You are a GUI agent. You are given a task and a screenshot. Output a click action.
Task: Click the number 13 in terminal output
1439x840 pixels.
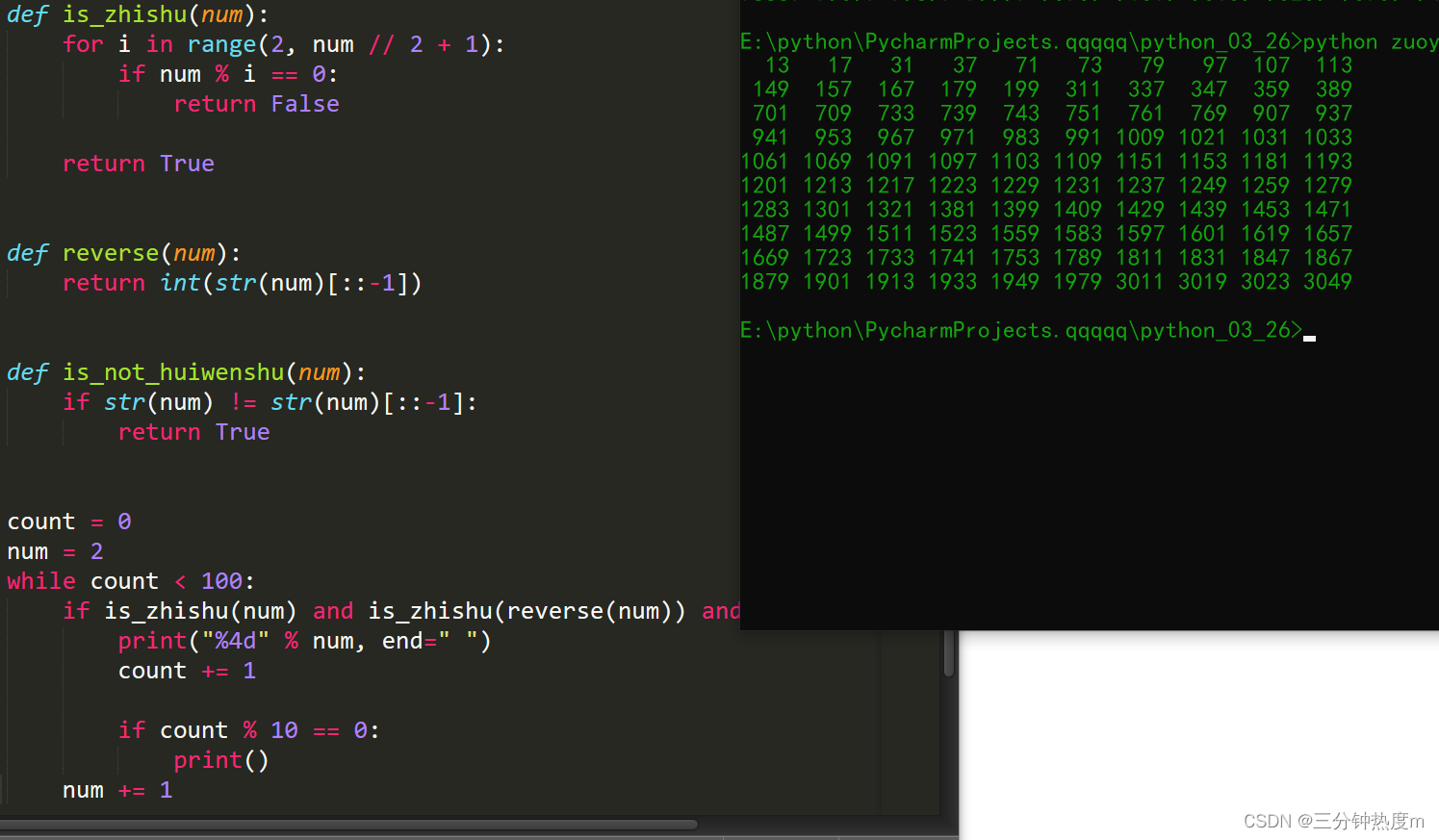click(778, 65)
